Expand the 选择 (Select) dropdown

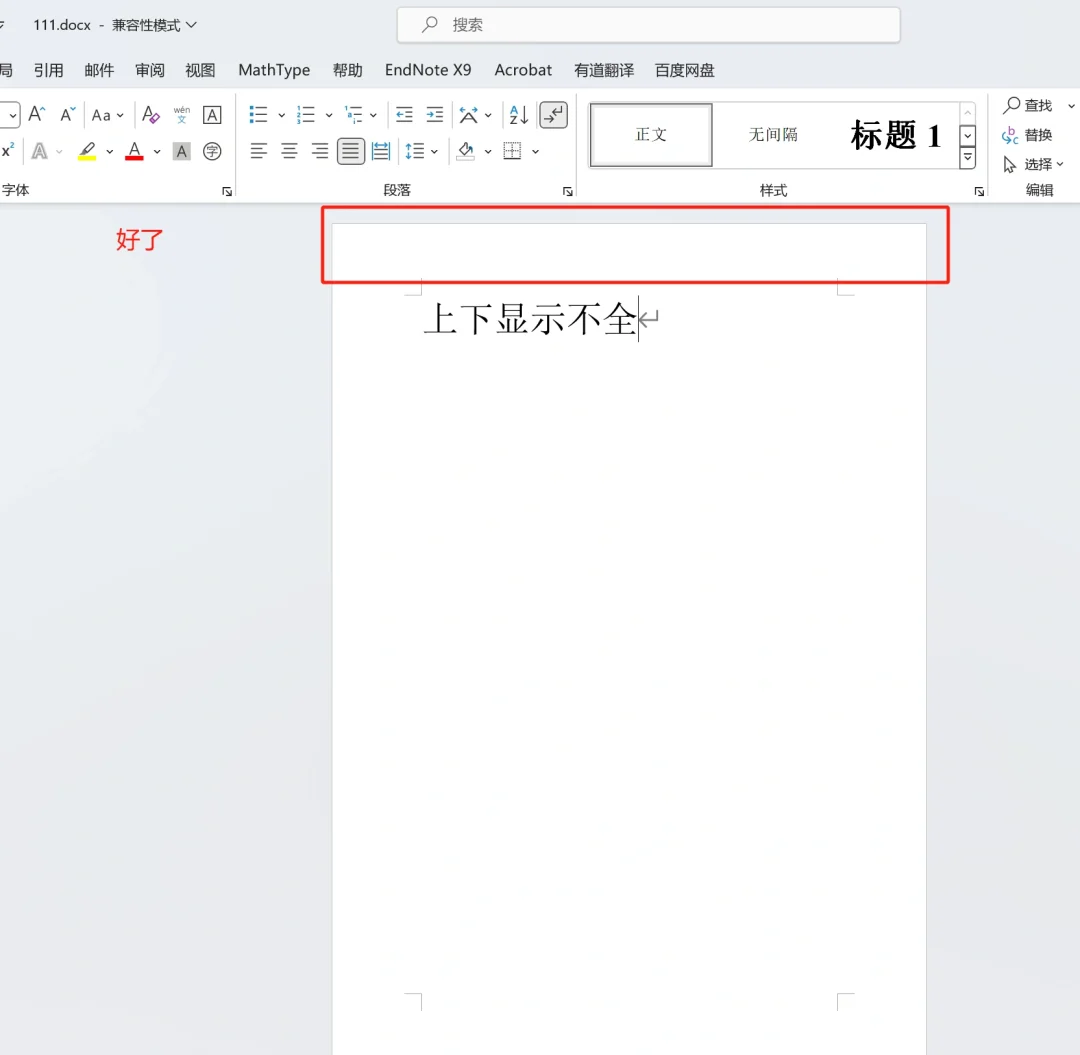(x=1037, y=163)
